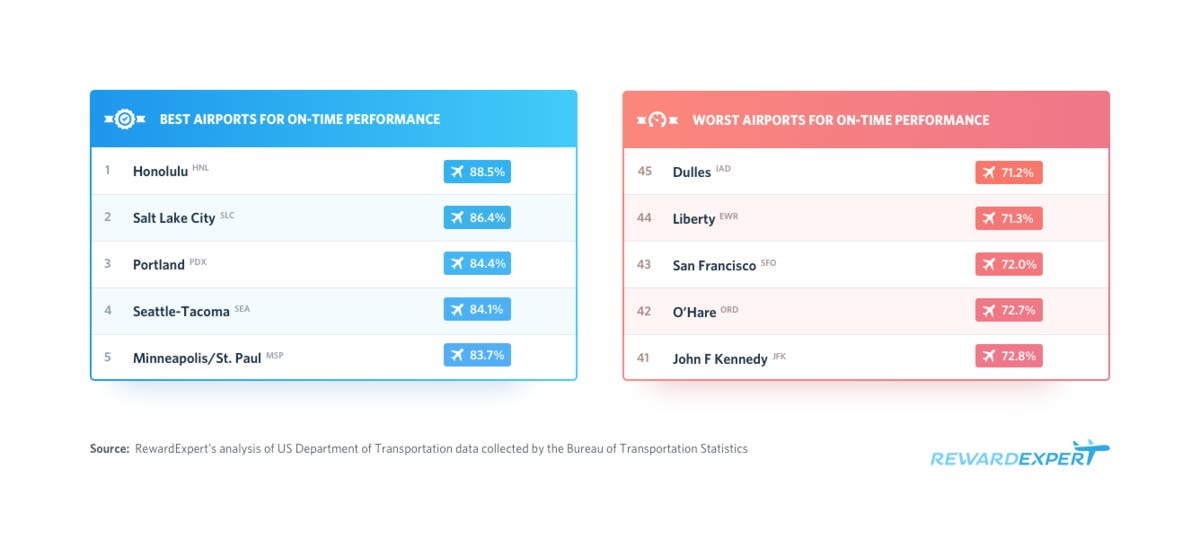
Task: Select the Honolulu HNL row
Action: point(333,171)
